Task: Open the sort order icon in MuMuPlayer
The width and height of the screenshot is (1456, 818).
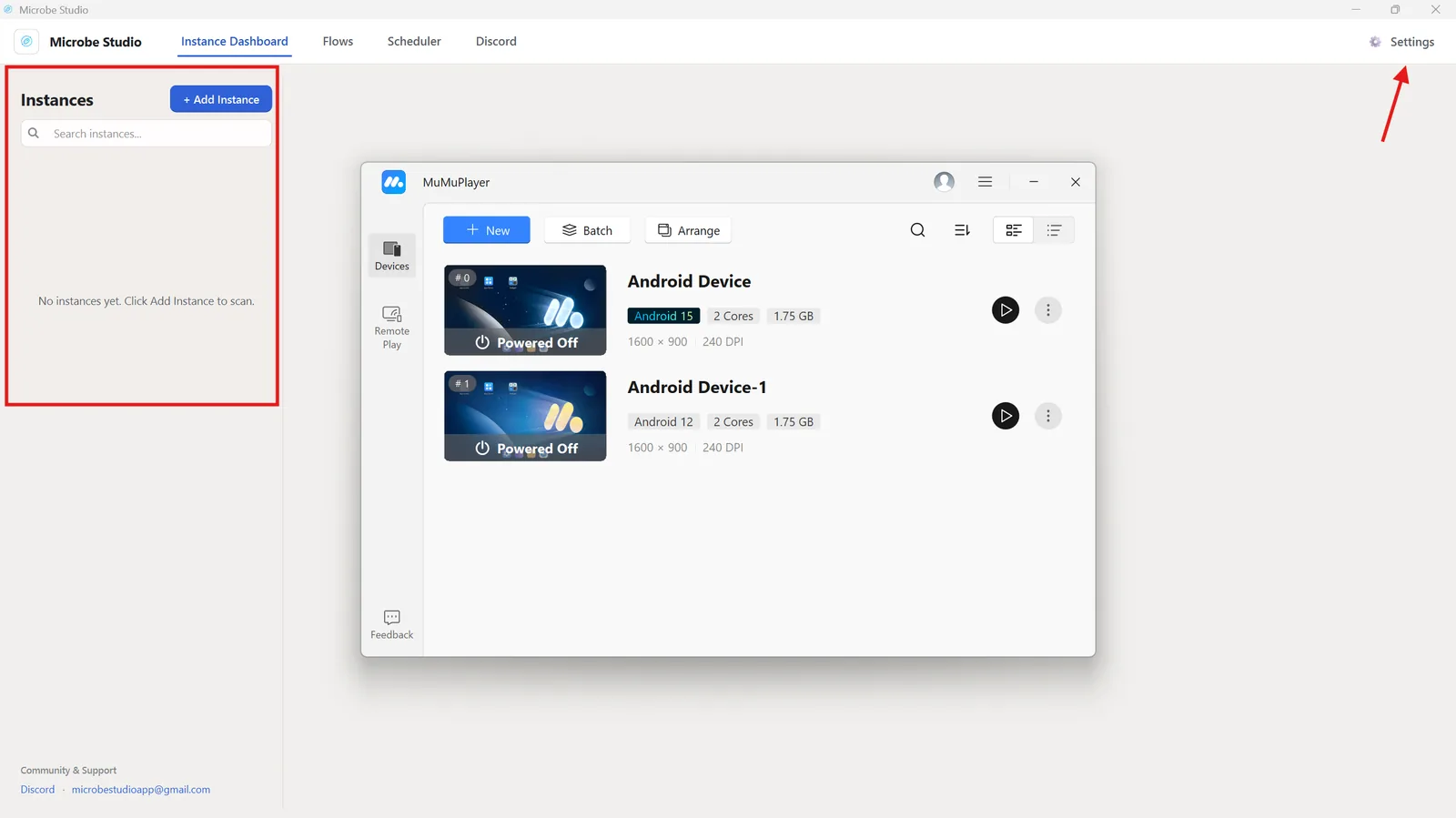Action: click(962, 230)
